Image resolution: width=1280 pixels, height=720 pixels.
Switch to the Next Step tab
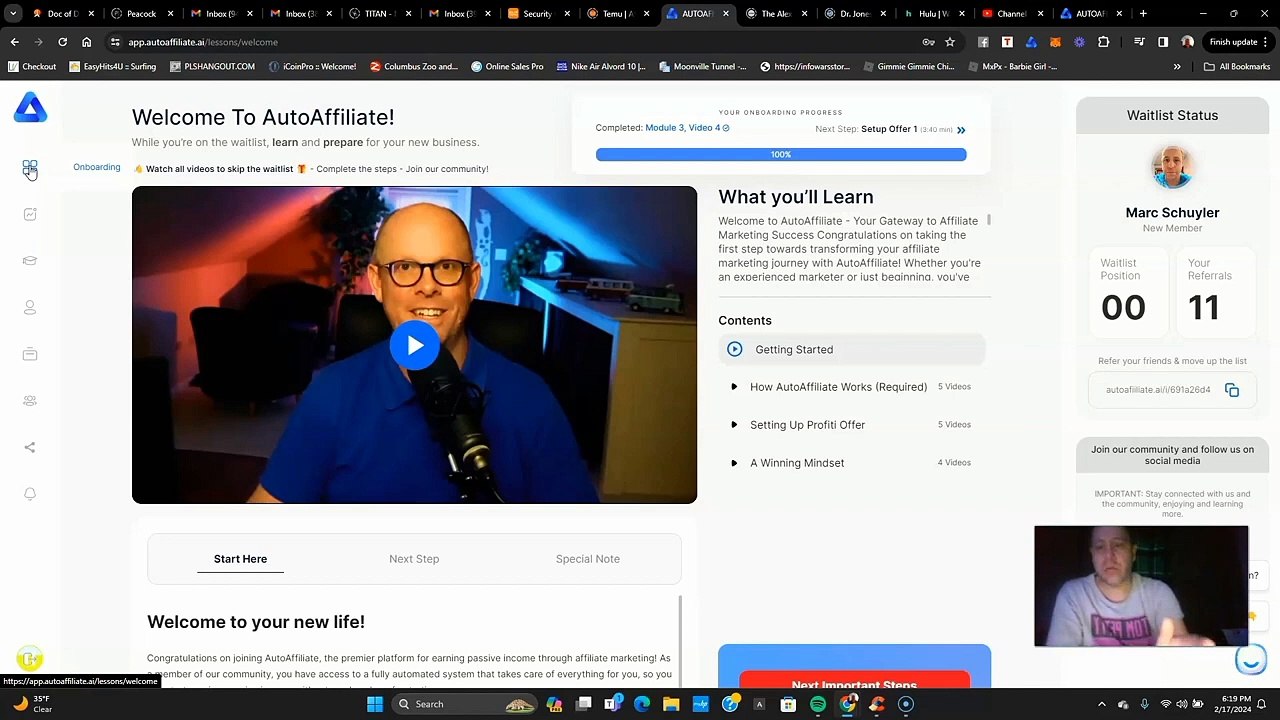(414, 559)
